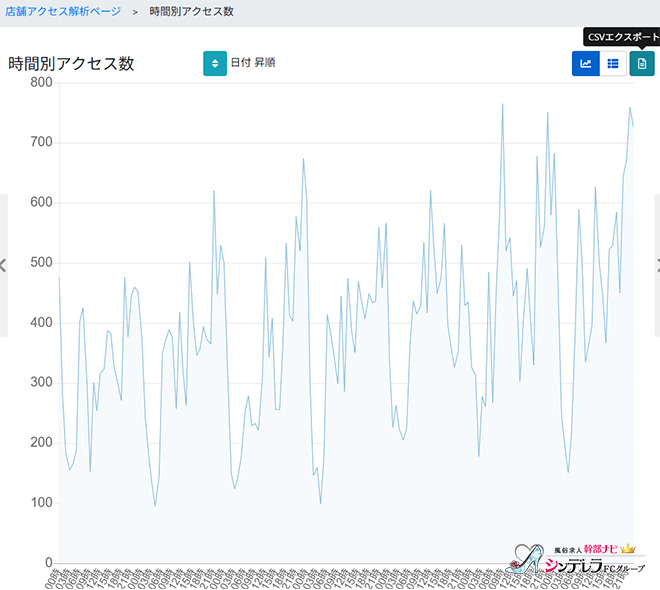Click the left chevron arrow beside chart
This screenshot has height=590, width=660.
(x=4, y=265)
